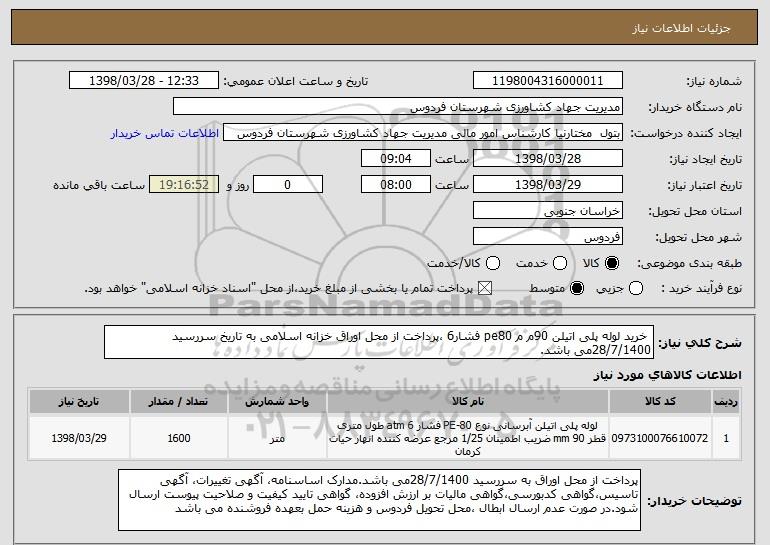
Task: Click the تاریخ نیاز column header
Action: (79, 402)
